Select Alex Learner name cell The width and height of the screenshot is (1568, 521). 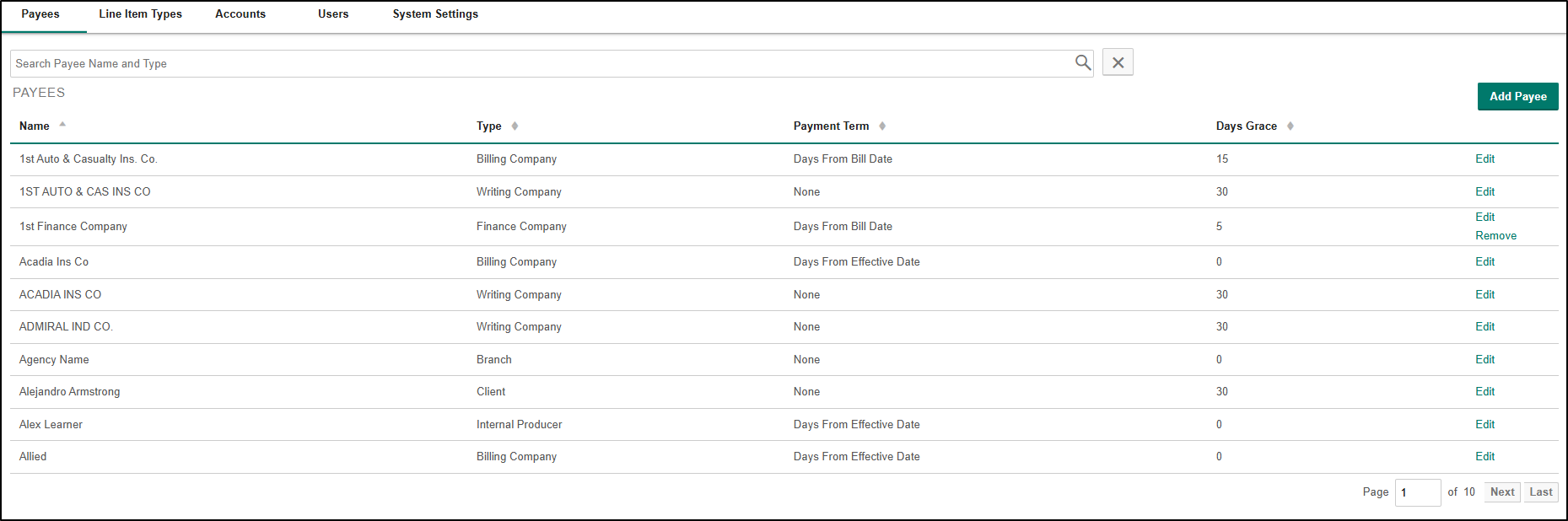click(51, 424)
